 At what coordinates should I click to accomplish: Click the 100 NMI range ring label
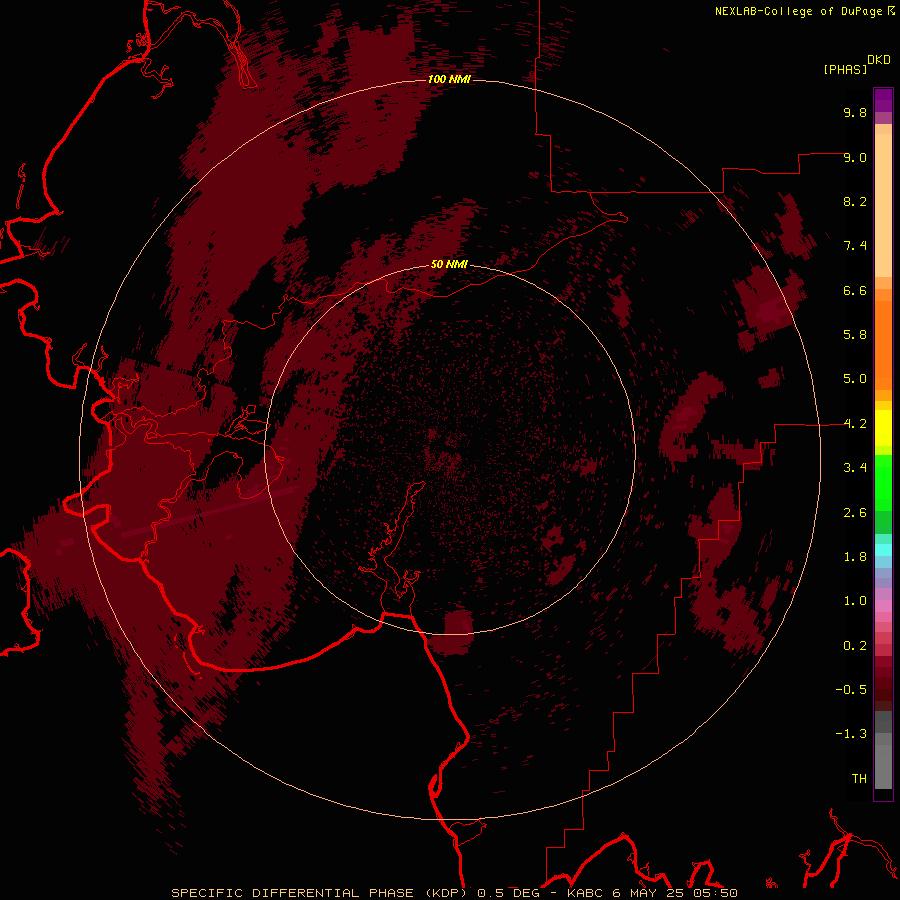449,79
